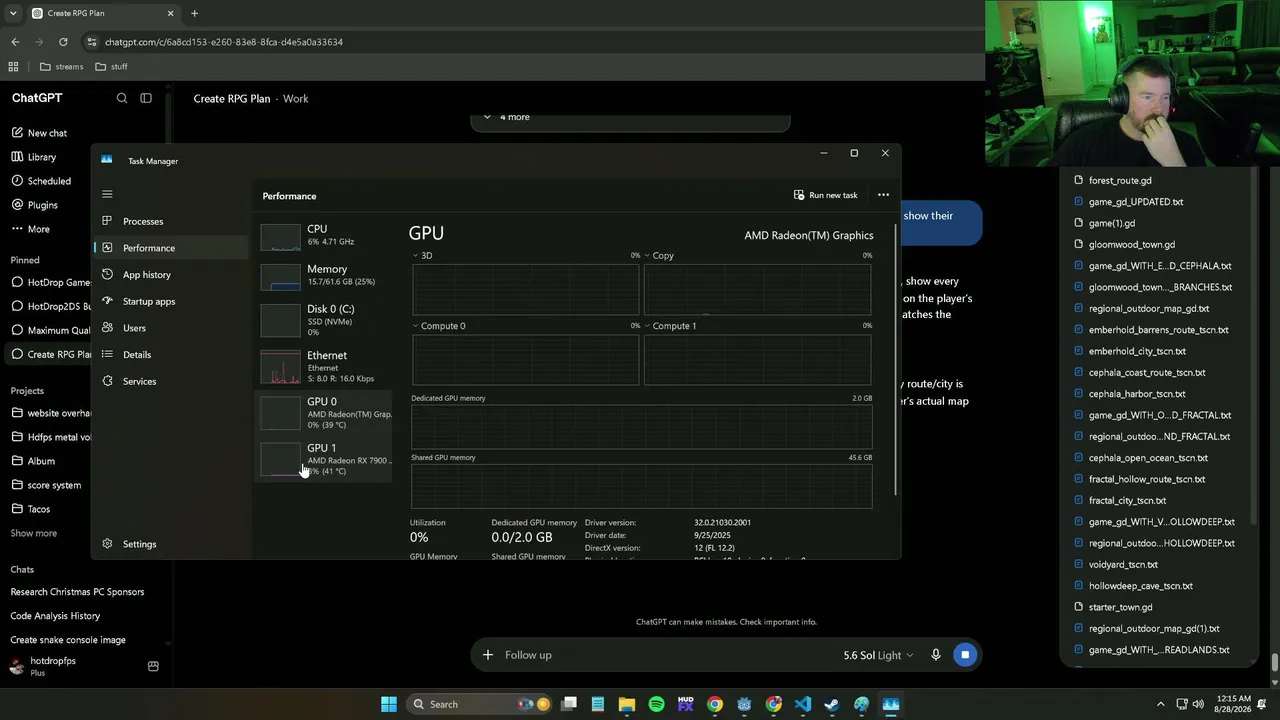Open the website overhaul project
Screen dimensions: 1280x720
coord(50,413)
